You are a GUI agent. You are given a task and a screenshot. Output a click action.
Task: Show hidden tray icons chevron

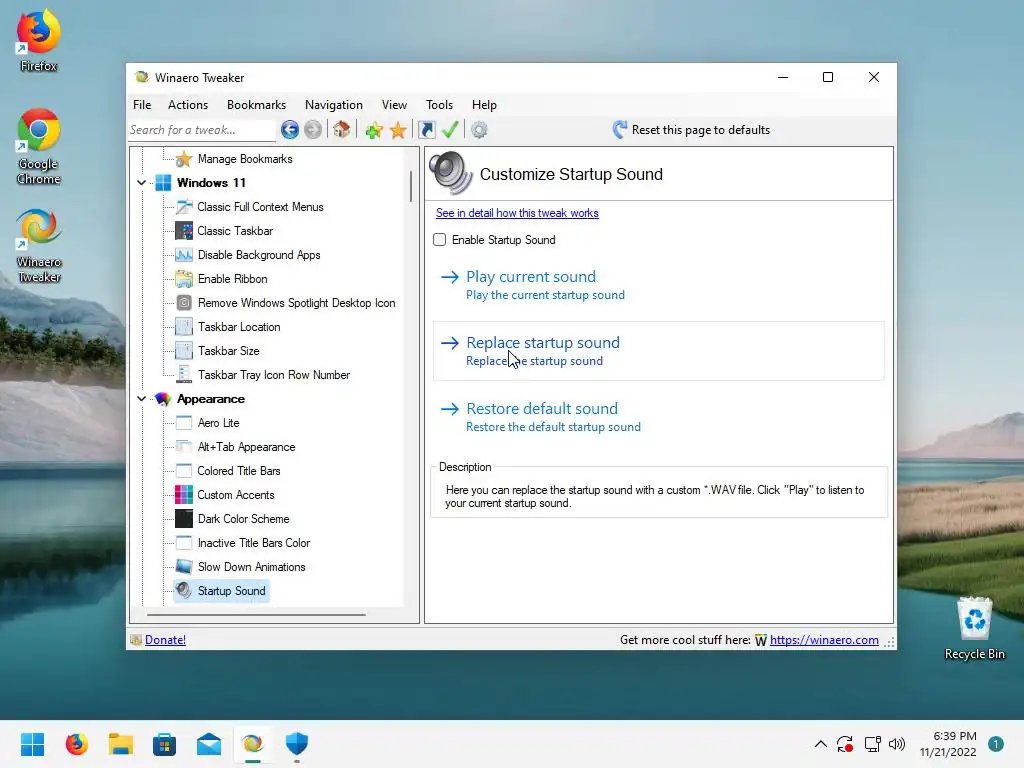[821, 744]
